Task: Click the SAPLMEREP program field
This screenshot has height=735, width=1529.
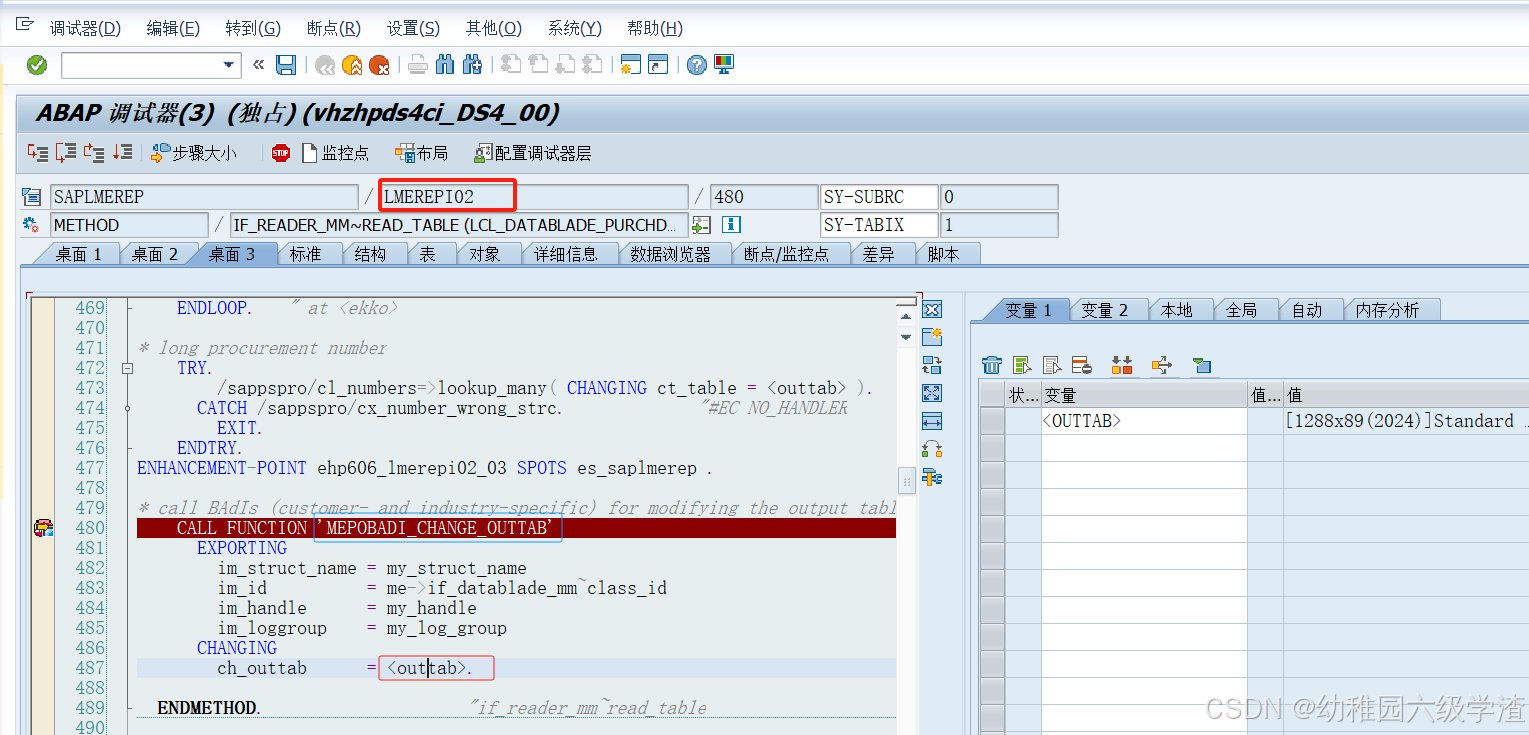Action: [204, 197]
